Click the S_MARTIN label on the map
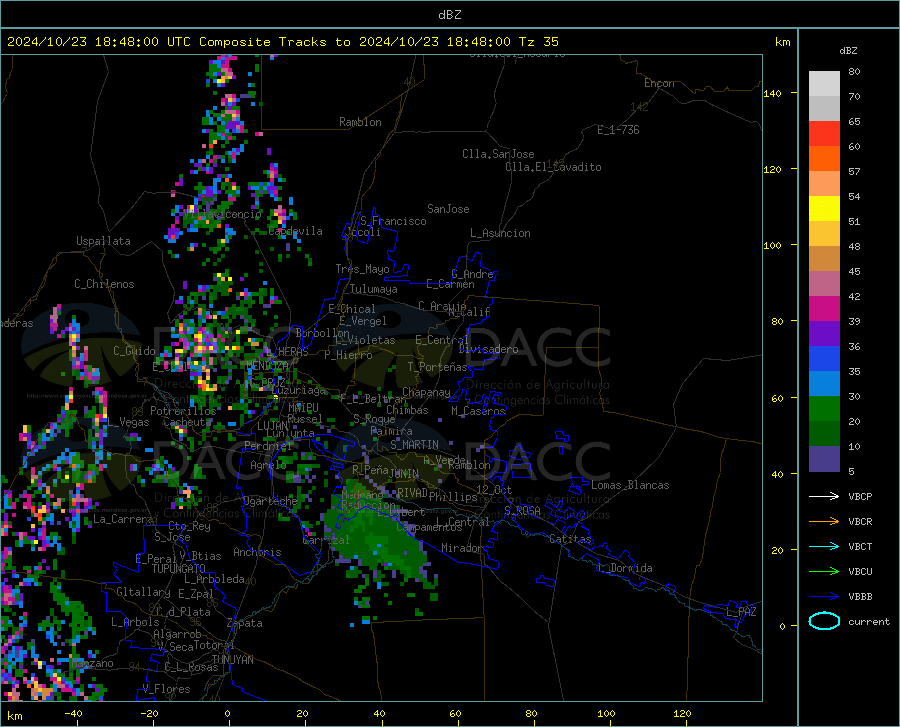 coord(414,445)
